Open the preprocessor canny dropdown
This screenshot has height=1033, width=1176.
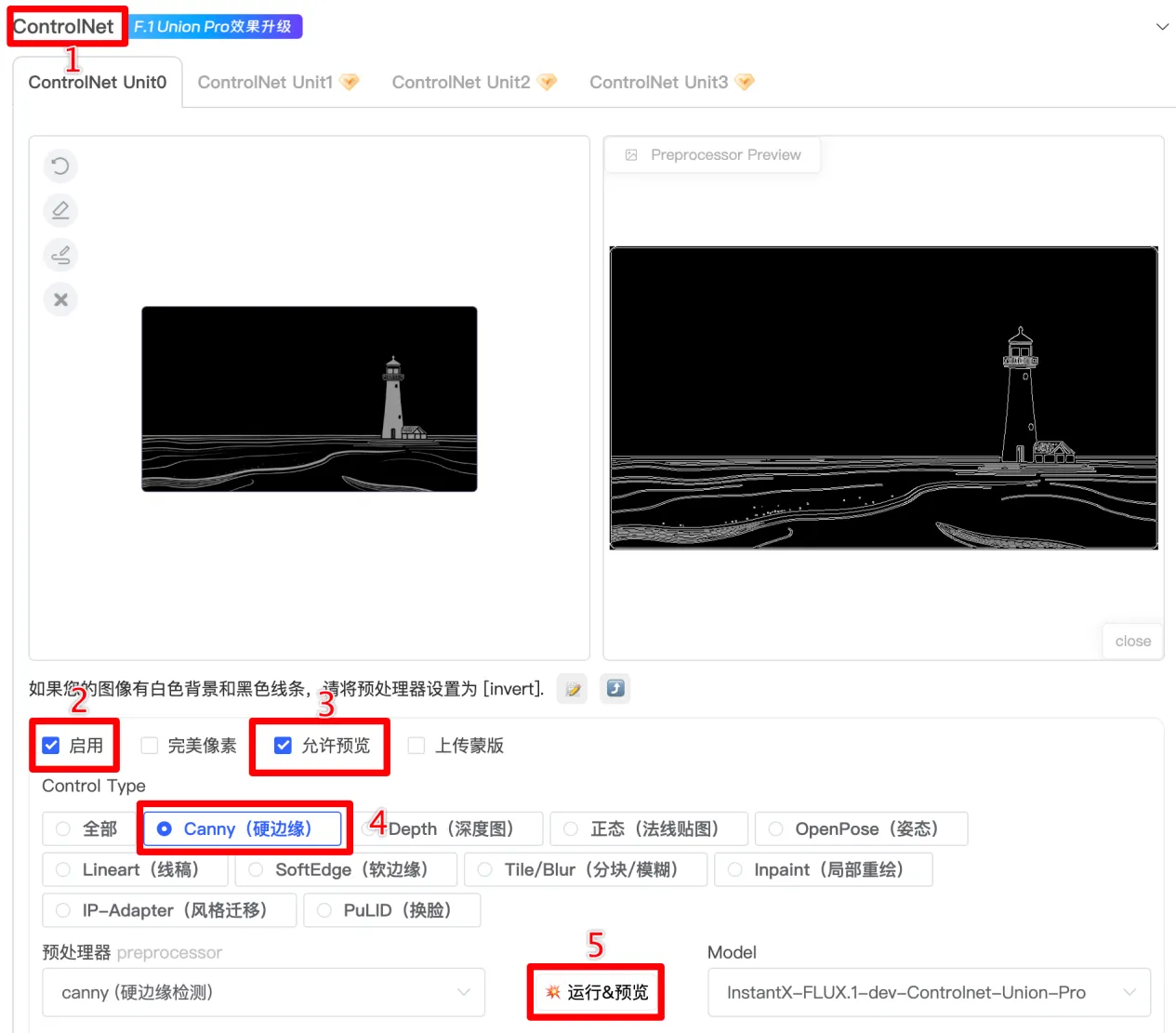(263, 992)
